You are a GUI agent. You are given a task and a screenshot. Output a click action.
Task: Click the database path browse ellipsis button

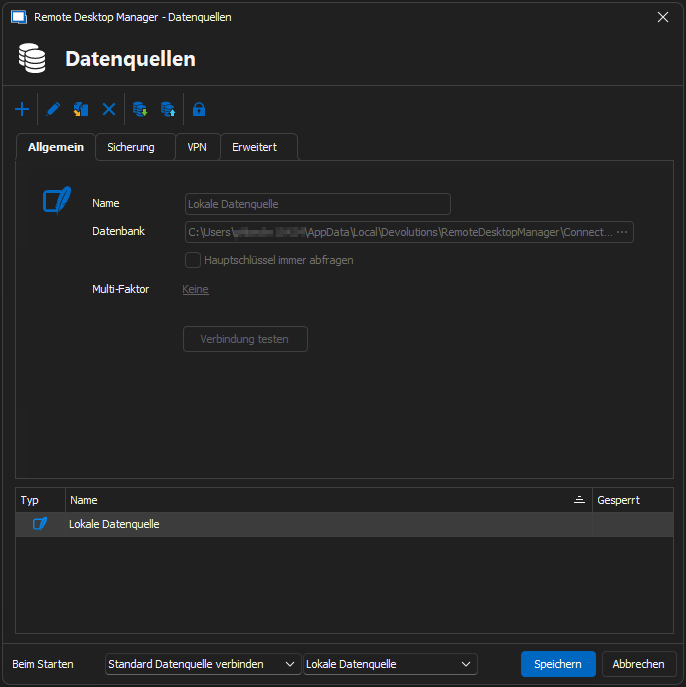coord(622,232)
